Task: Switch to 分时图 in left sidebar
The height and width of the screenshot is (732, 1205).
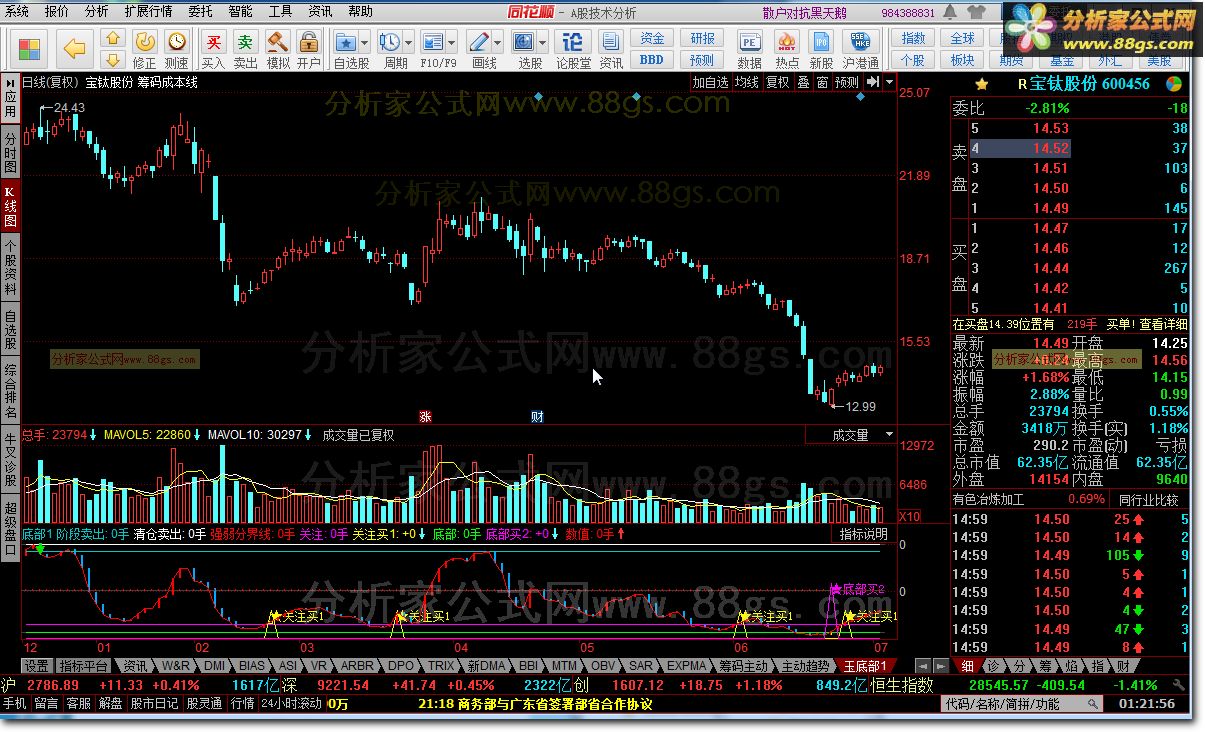Action: click(x=10, y=152)
